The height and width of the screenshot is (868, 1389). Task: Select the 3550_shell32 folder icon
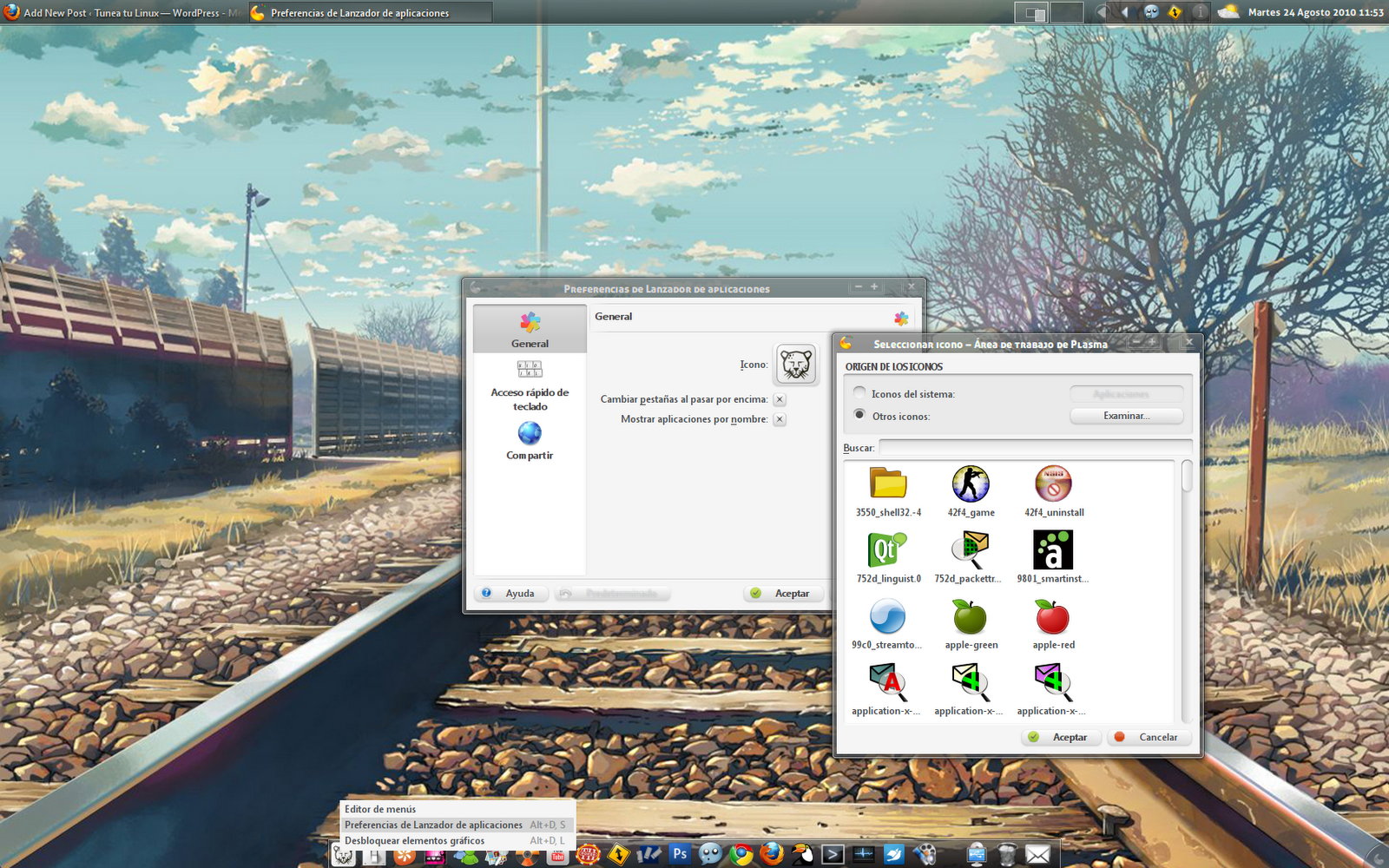pyautogui.click(x=887, y=483)
